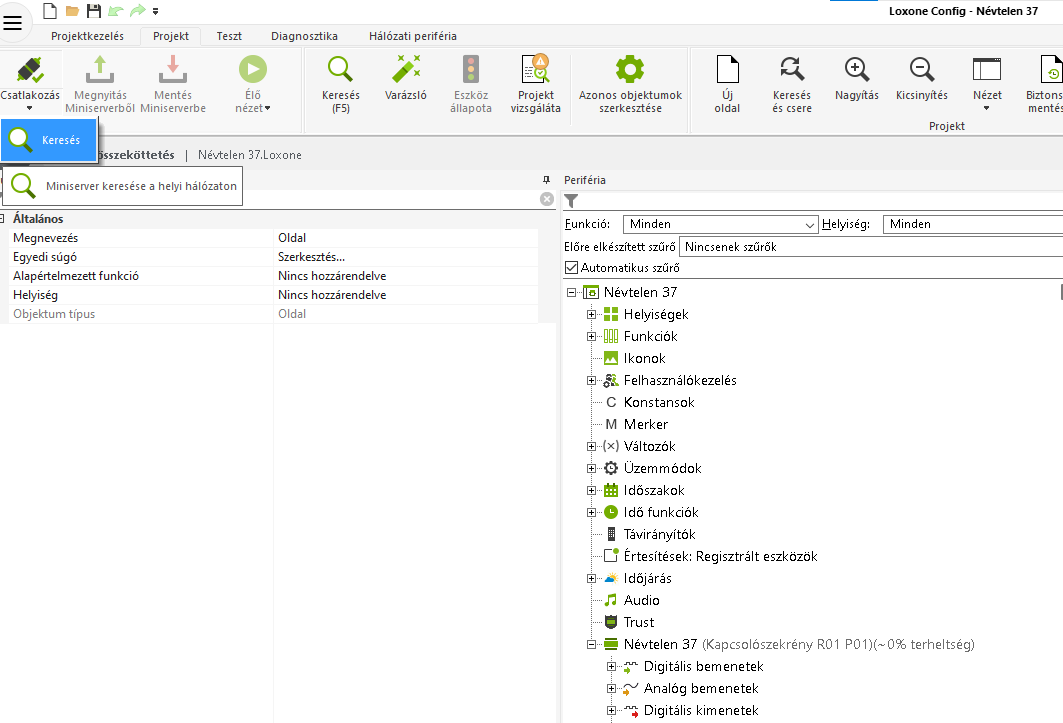Open the Csatlakozás dropdown arrow
Image resolution: width=1063 pixels, height=723 pixels.
pos(29,109)
